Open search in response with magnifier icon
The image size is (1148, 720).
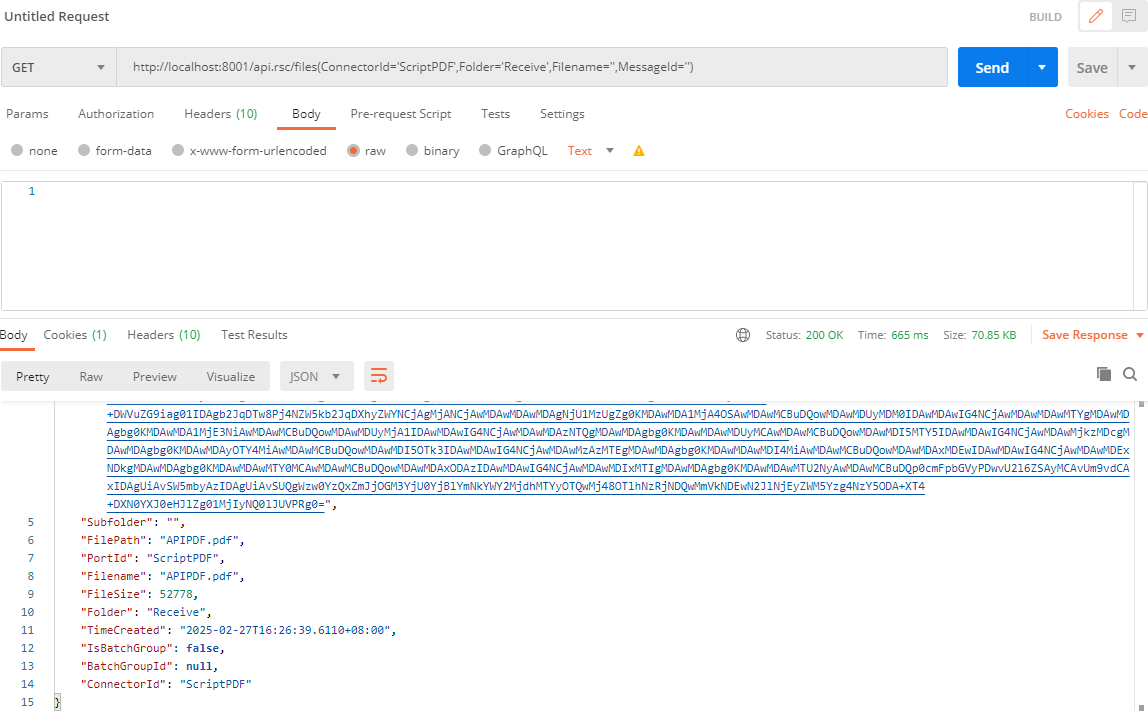click(1130, 374)
